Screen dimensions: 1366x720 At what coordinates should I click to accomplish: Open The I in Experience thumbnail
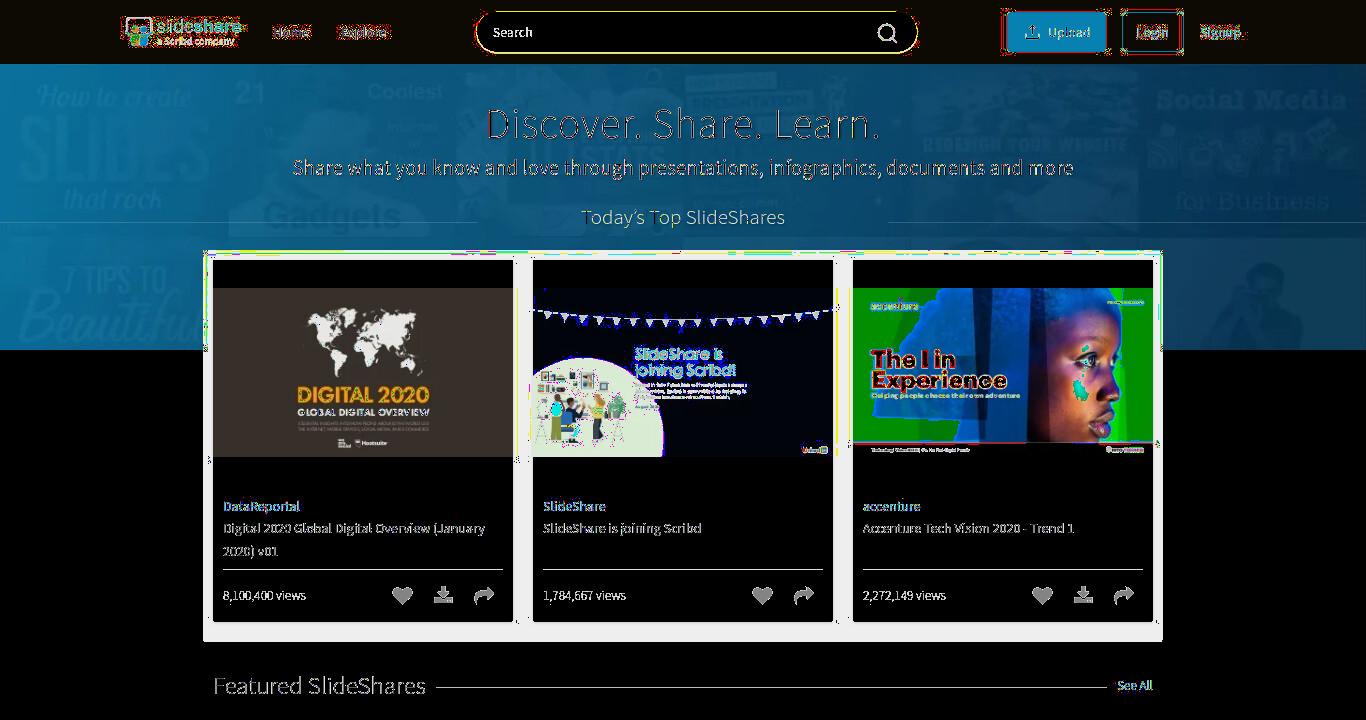pos(1003,372)
